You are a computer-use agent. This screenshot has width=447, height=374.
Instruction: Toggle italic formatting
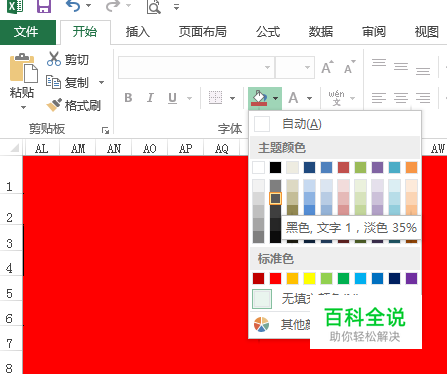pyautogui.click(x=150, y=98)
